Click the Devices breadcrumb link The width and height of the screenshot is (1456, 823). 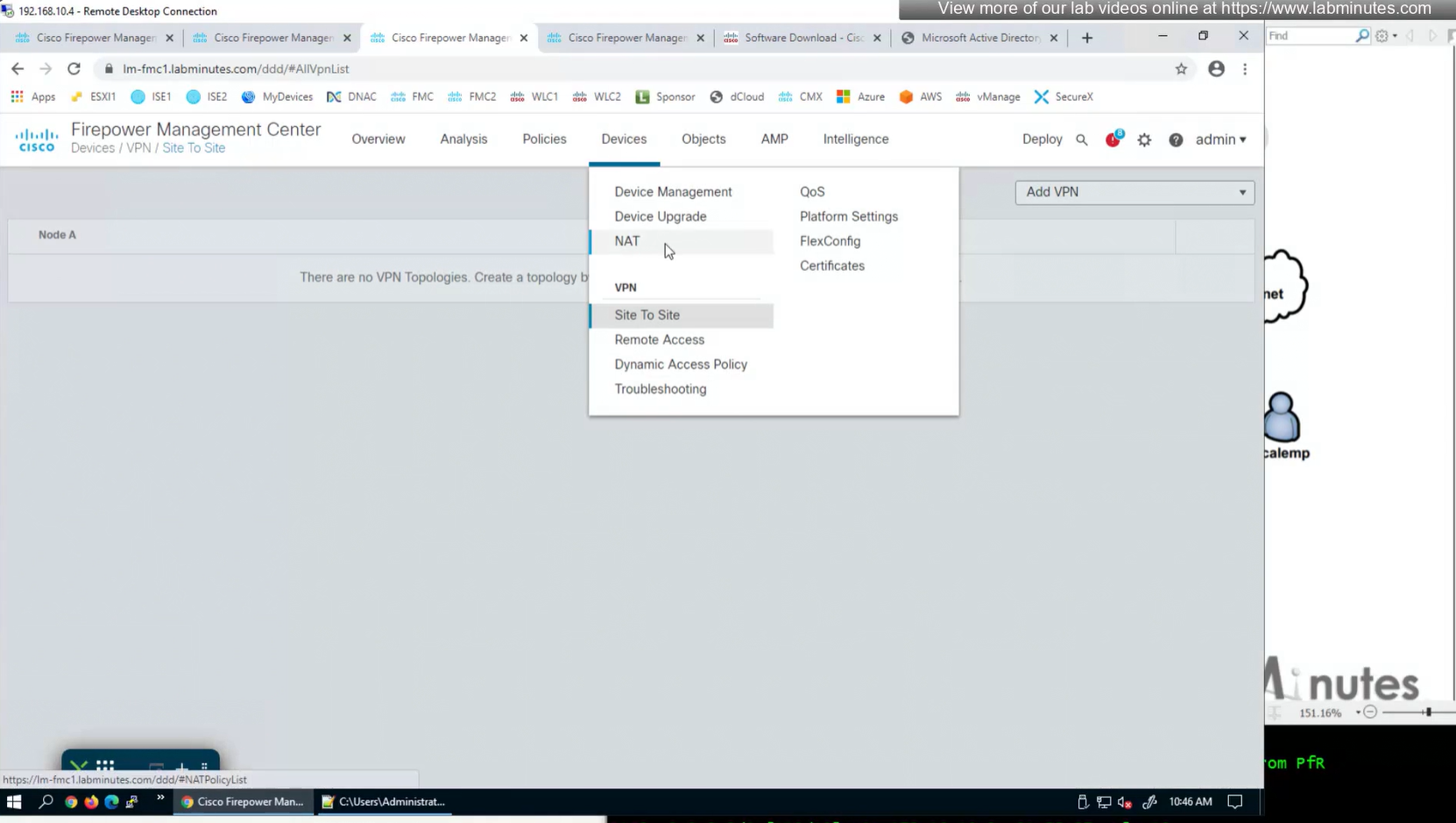point(93,148)
